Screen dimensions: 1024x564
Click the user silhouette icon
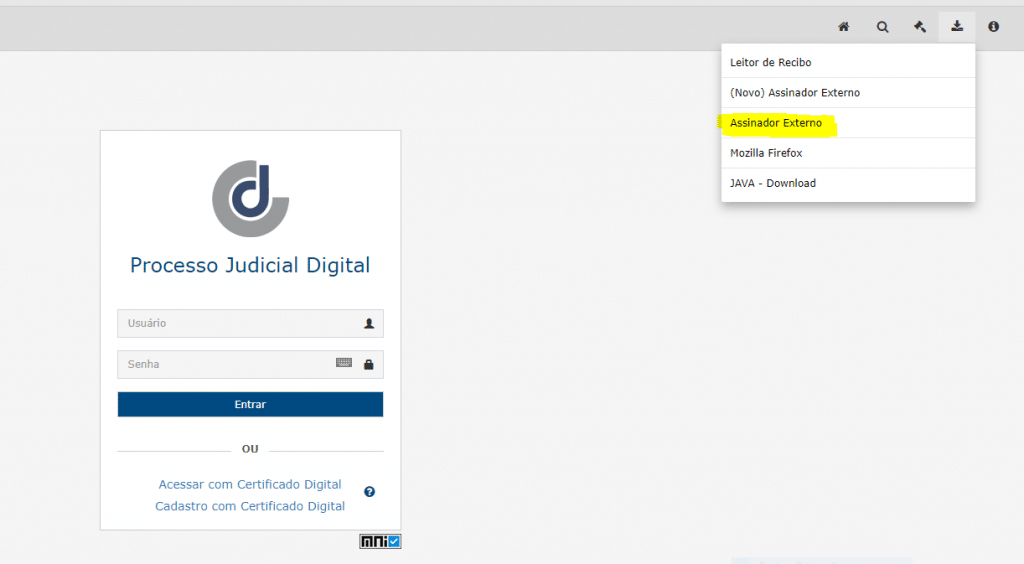pos(369,323)
